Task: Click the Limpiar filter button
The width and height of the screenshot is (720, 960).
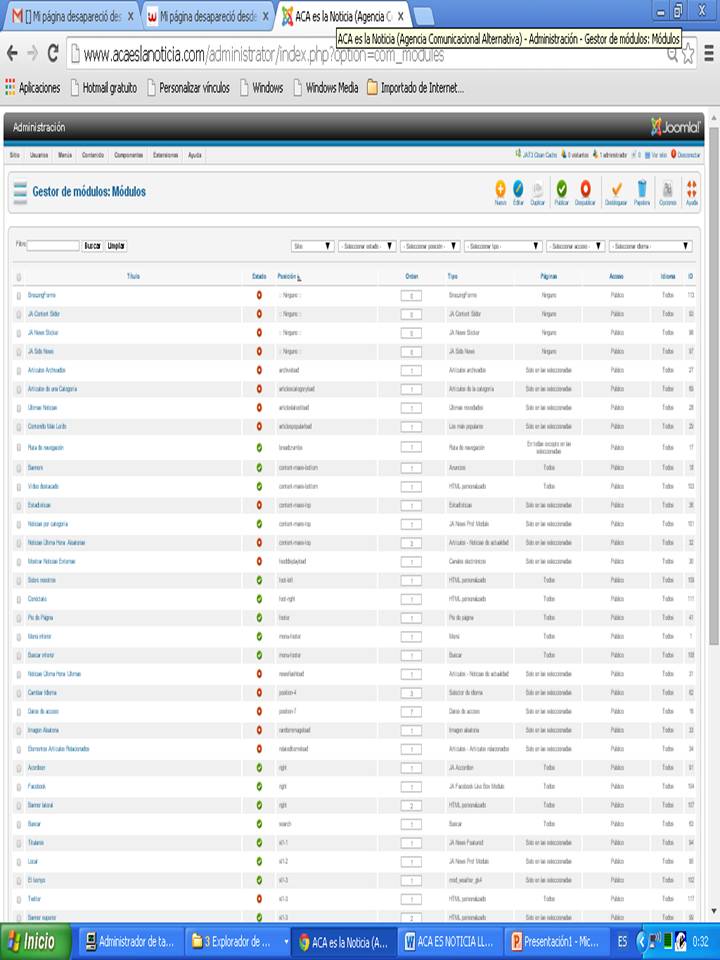Action: pos(116,246)
